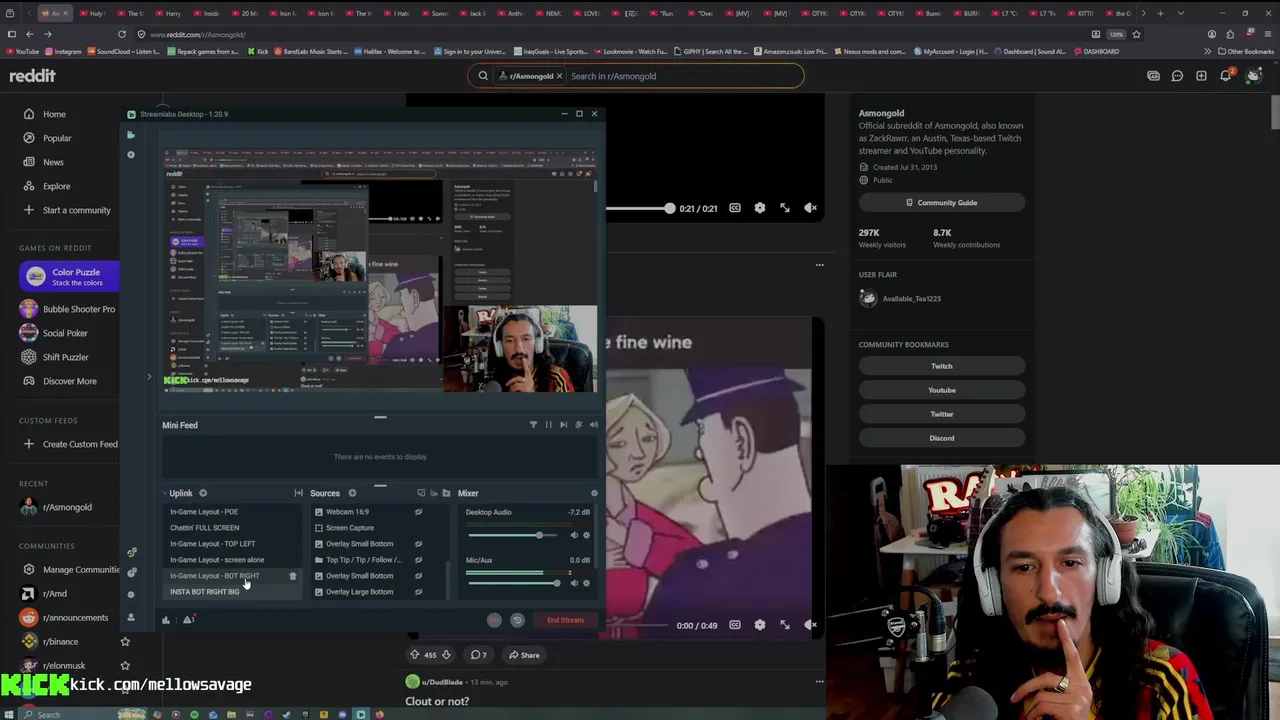Screen dimensions: 1280x720
Task: Open the Streamlabs notifications warning icon
Action: point(187,620)
